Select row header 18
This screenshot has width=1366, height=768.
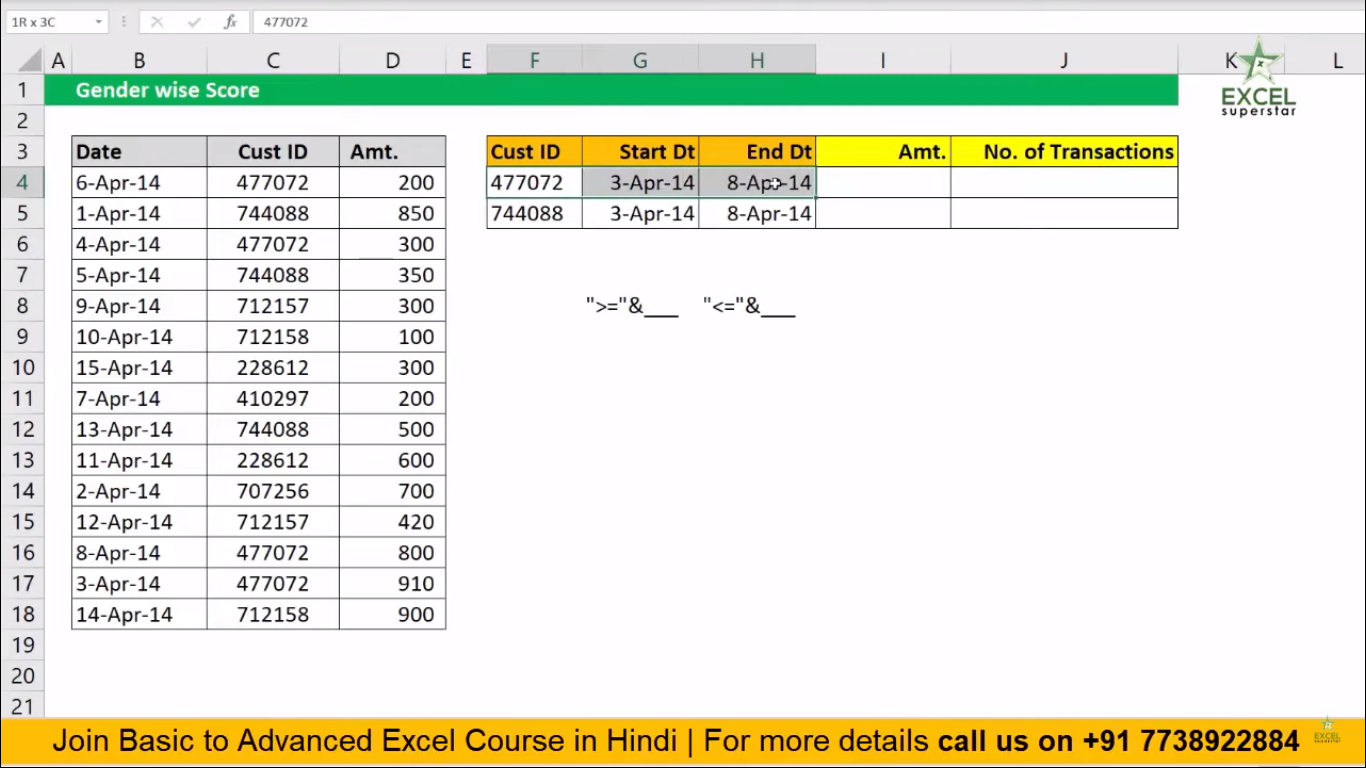tap(22, 614)
